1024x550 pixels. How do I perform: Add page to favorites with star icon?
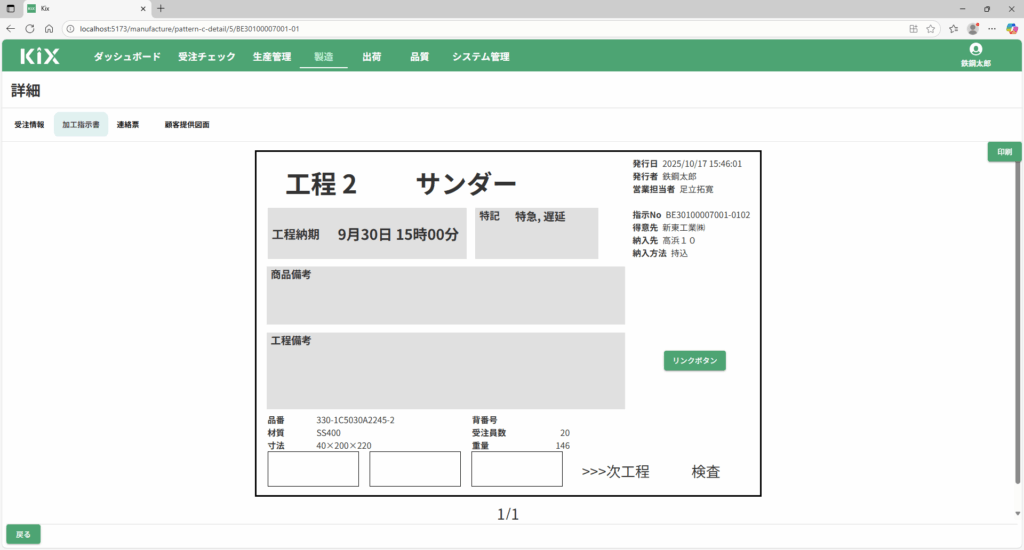point(930,29)
